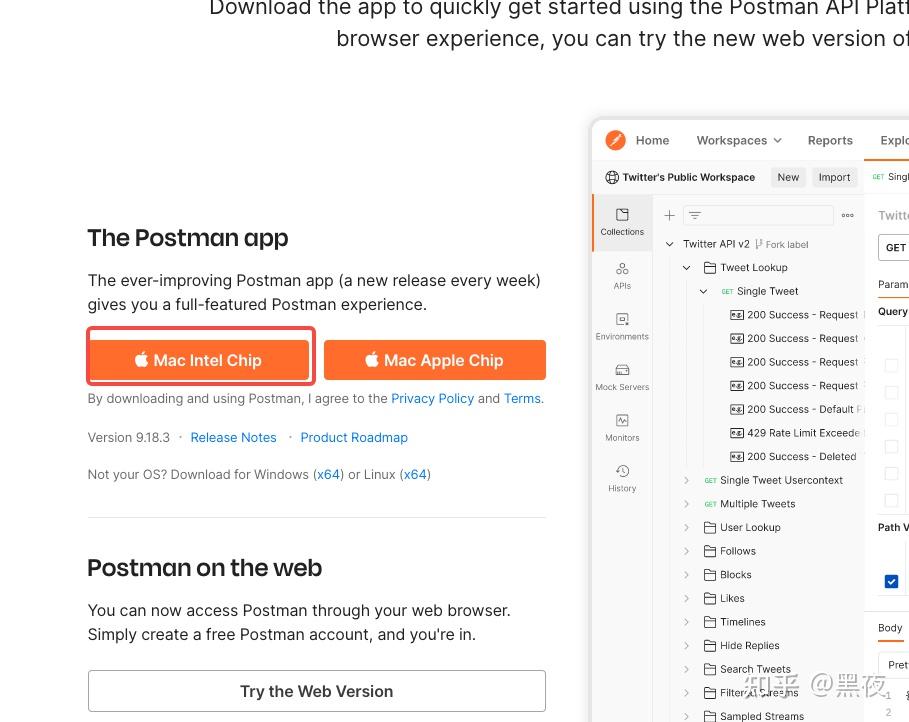Open the Terms link
Image resolution: width=909 pixels, height=722 pixels.
click(522, 398)
